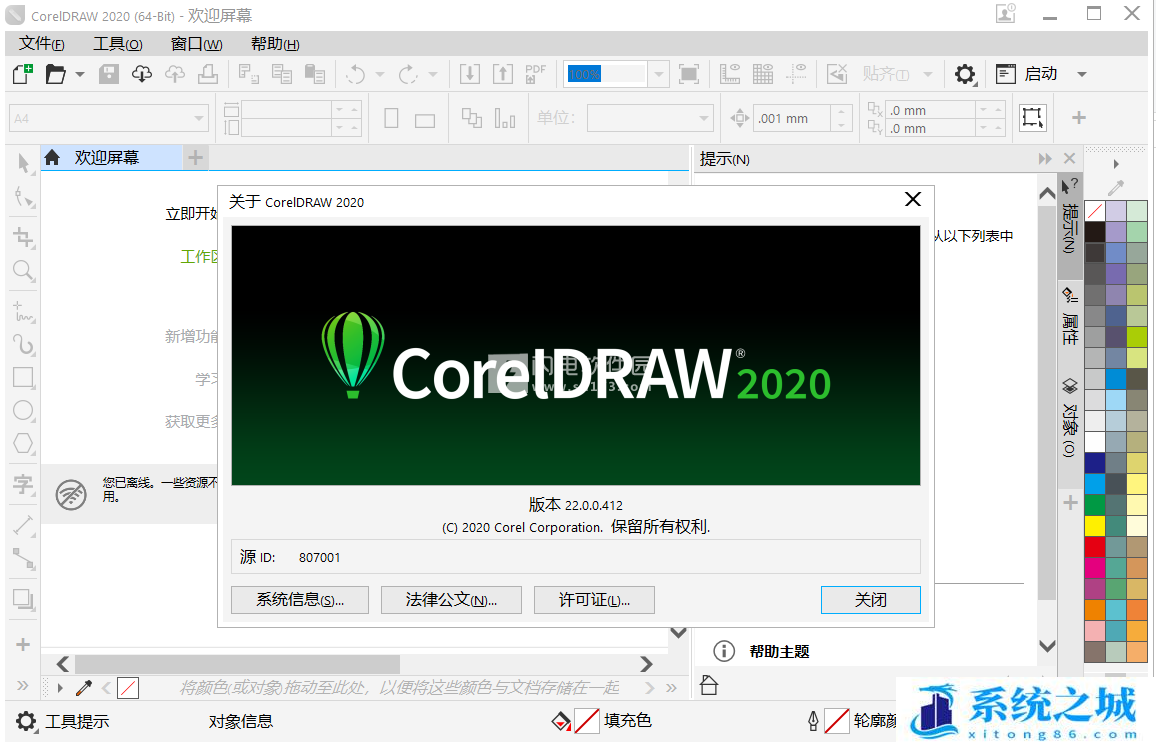
Task: Click the Open folder icon
Action: pyautogui.click(x=55, y=74)
